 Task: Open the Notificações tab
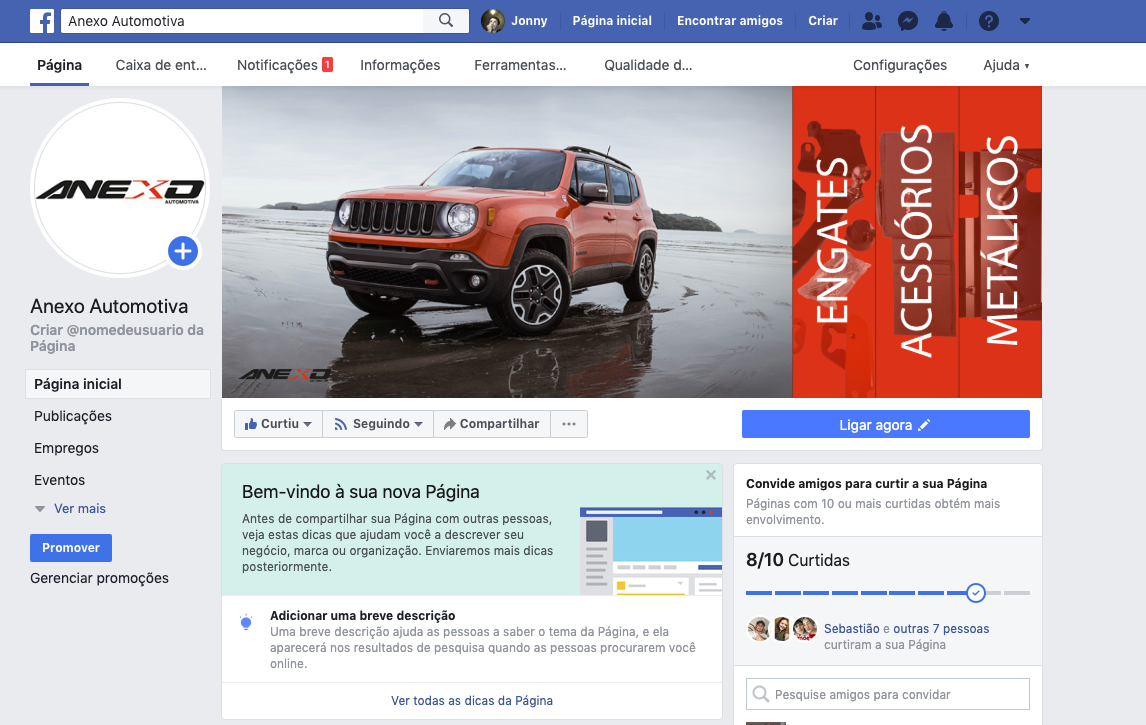pyautogui.click(x=284, y=65)
